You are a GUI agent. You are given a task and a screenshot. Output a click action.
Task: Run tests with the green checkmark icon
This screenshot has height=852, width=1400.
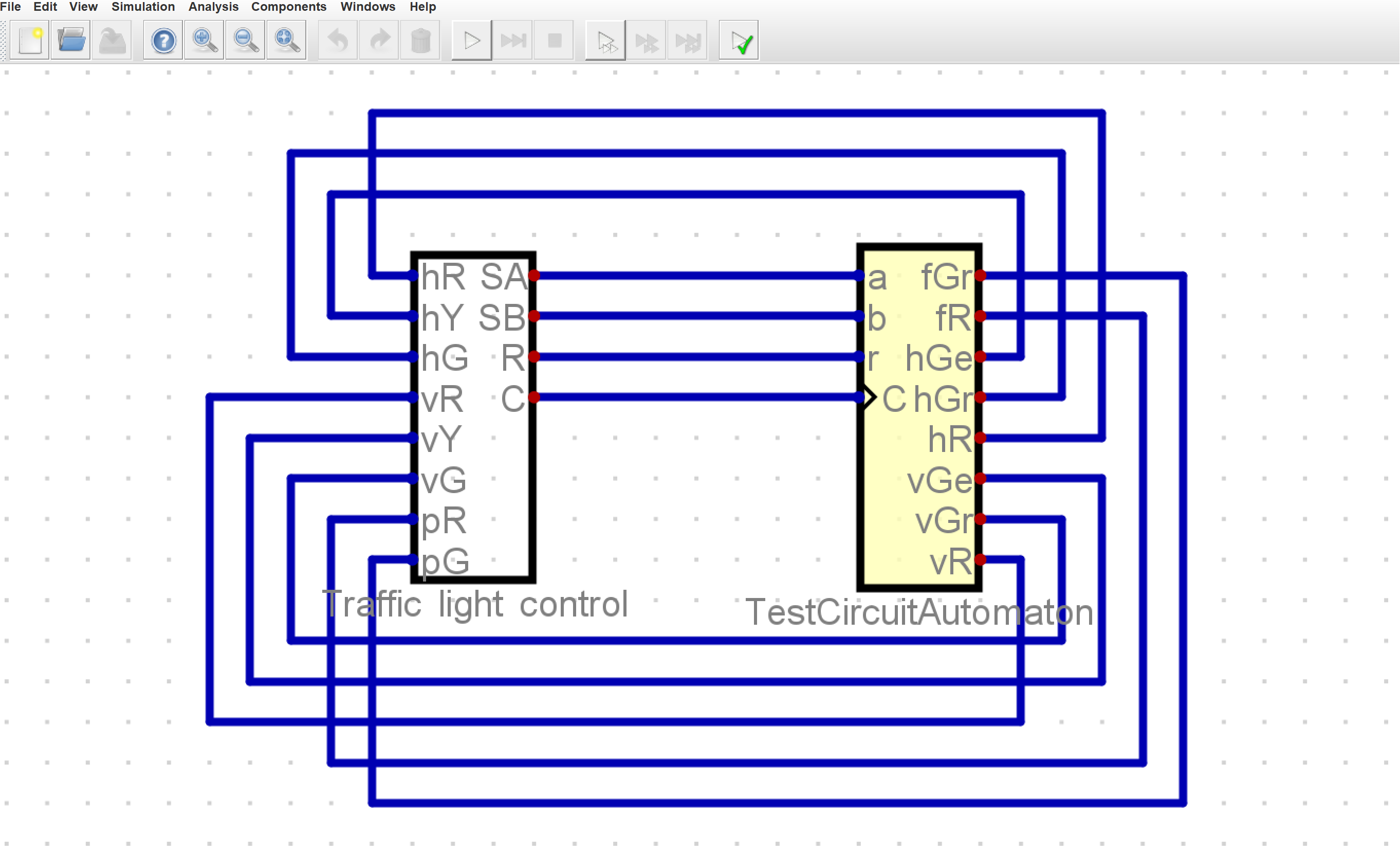(739, 40)
